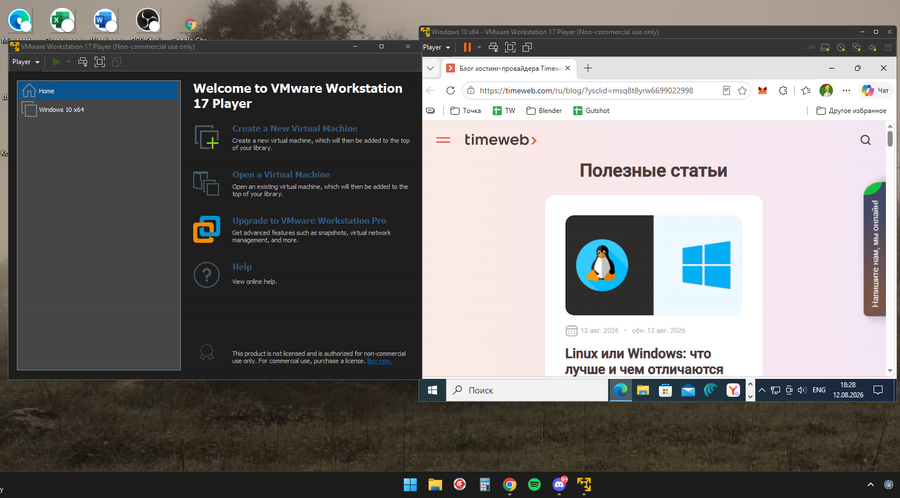Click the green Play virtual machine button
The height and width of the screenshot is (498, 900).
pyautogui.click(x=56, y=62)
